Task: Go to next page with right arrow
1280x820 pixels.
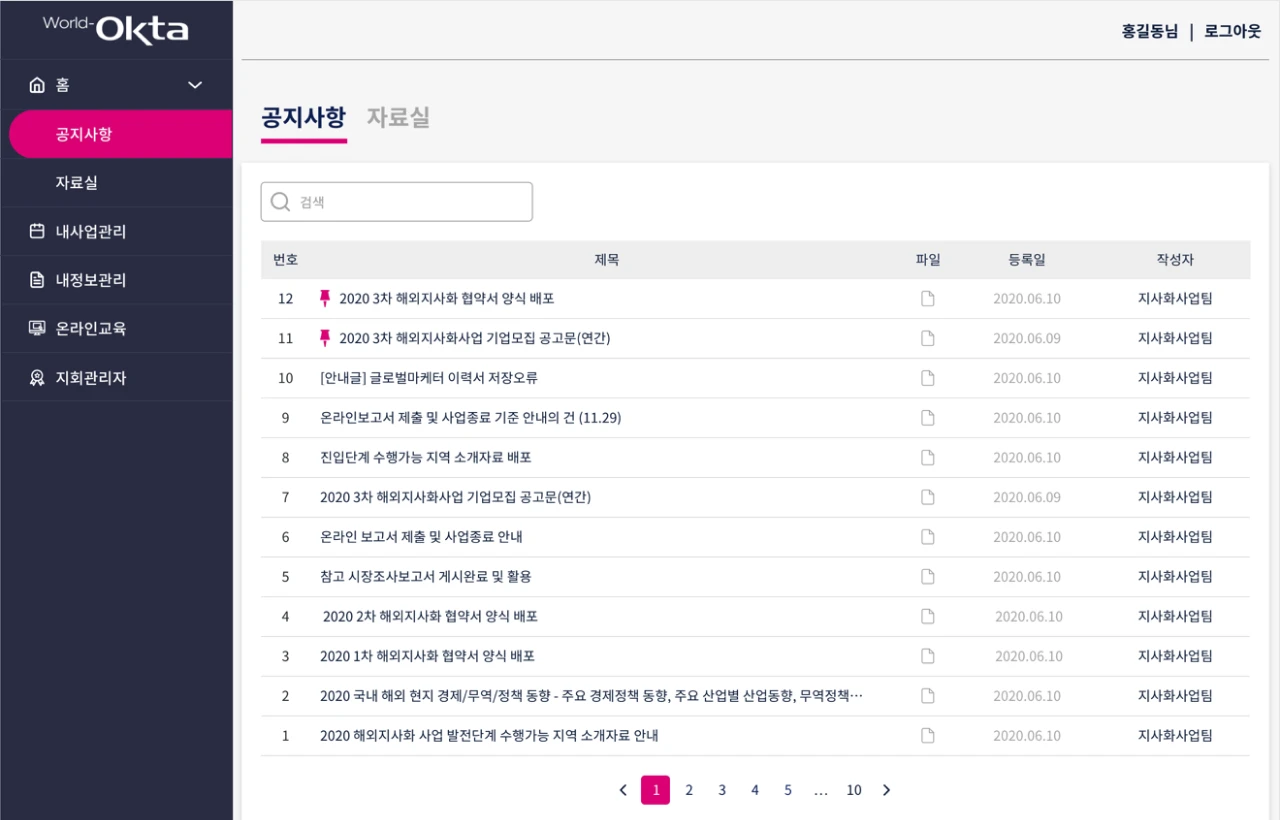Action: tap(886, 790)
